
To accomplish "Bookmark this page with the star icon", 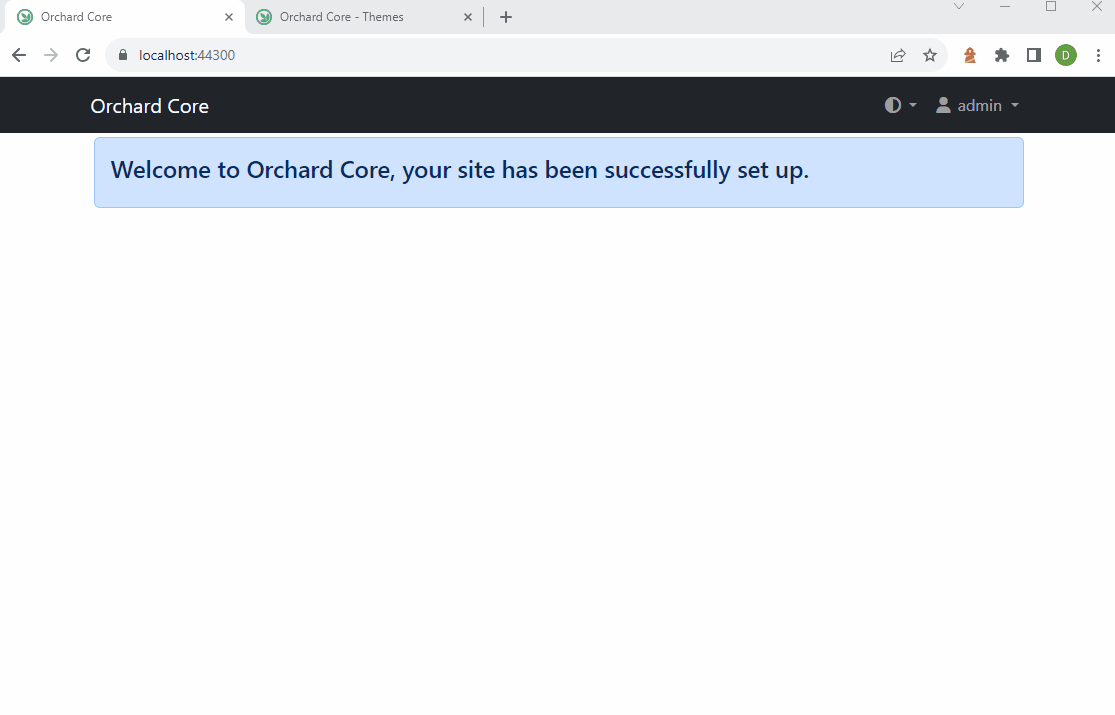I will 930,55.
